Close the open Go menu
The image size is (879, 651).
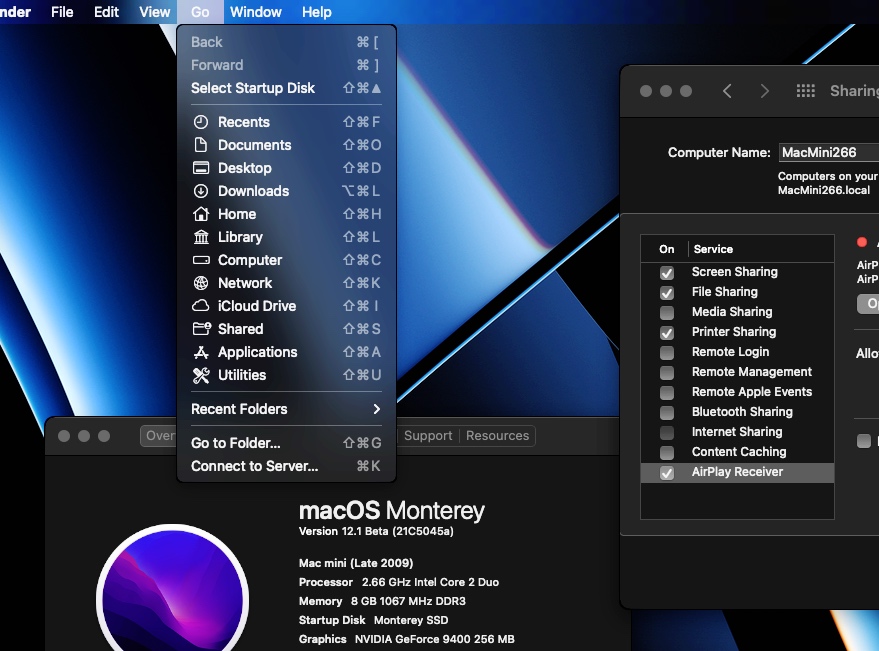coord(200,12)
